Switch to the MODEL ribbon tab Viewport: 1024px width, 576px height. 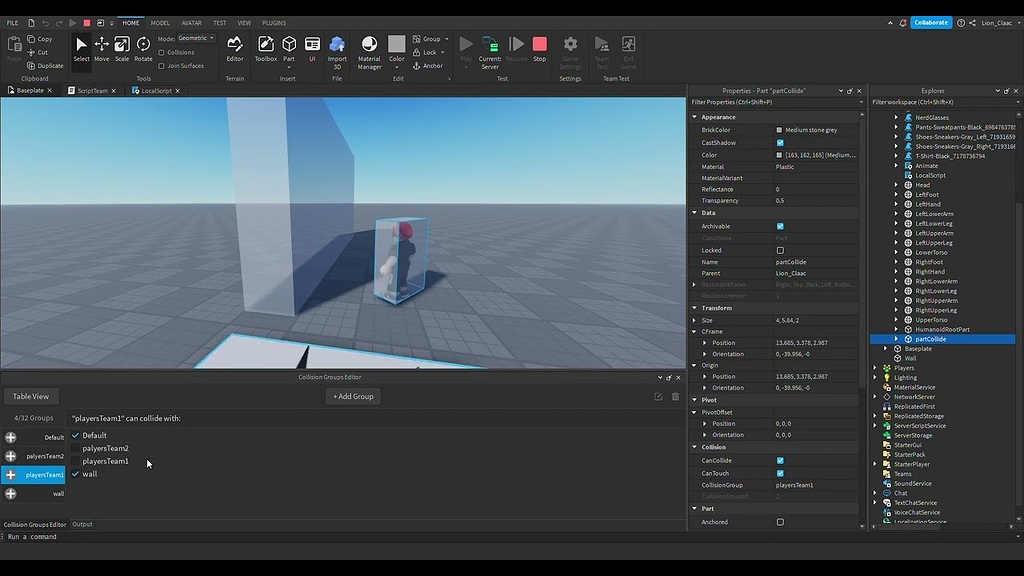click(160, 22)
